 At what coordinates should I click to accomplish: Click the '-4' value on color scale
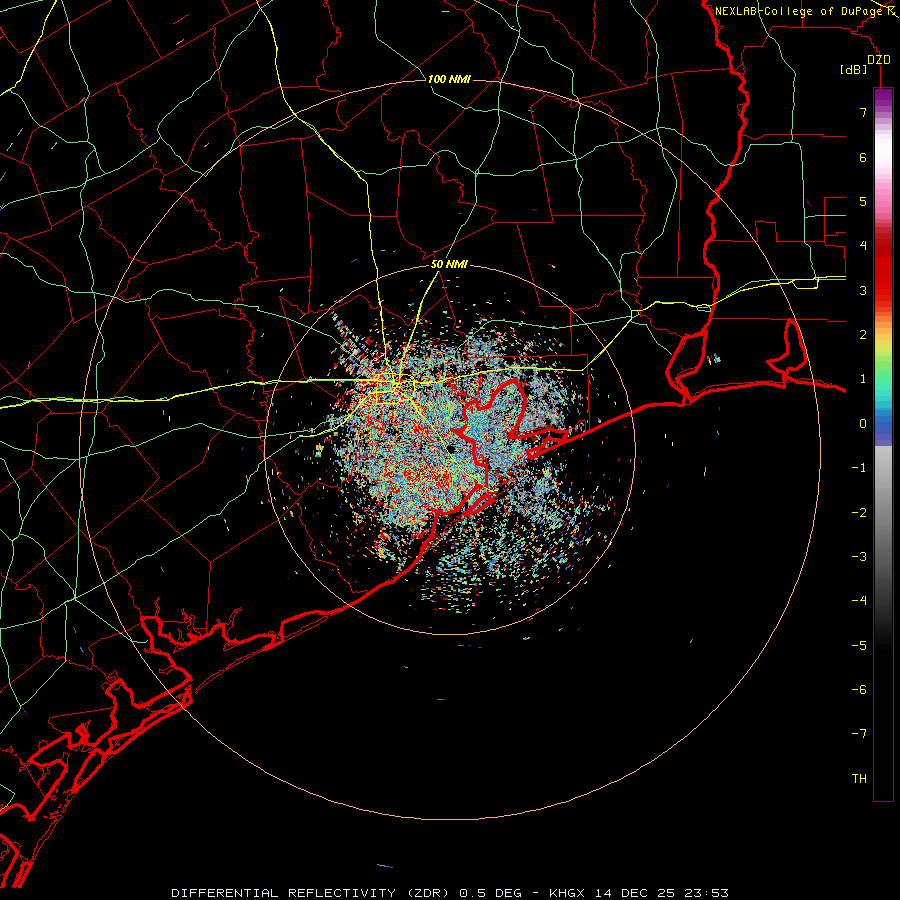(x=859, y=601)
